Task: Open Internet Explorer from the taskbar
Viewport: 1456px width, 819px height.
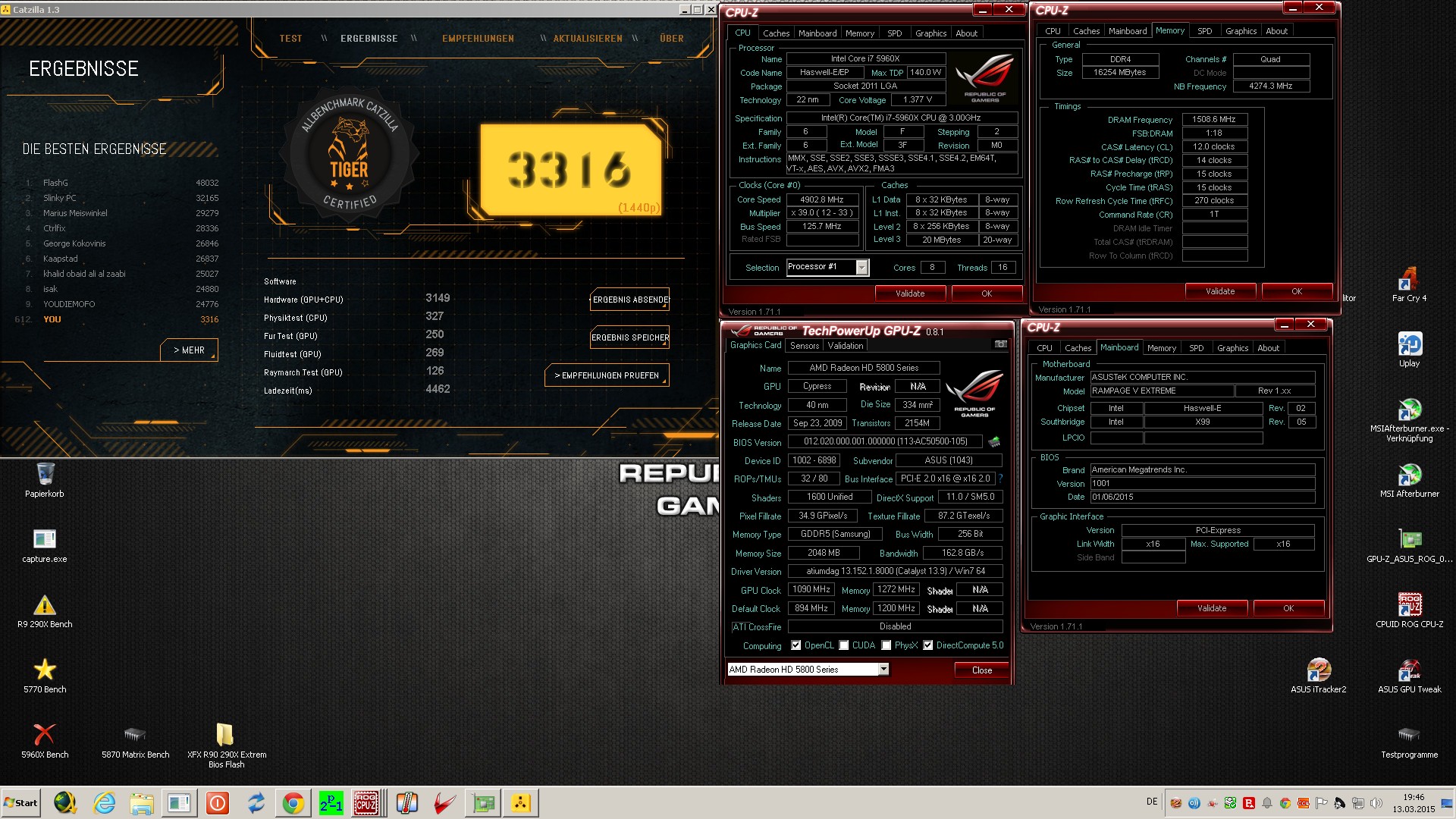Action: point(104,802)
